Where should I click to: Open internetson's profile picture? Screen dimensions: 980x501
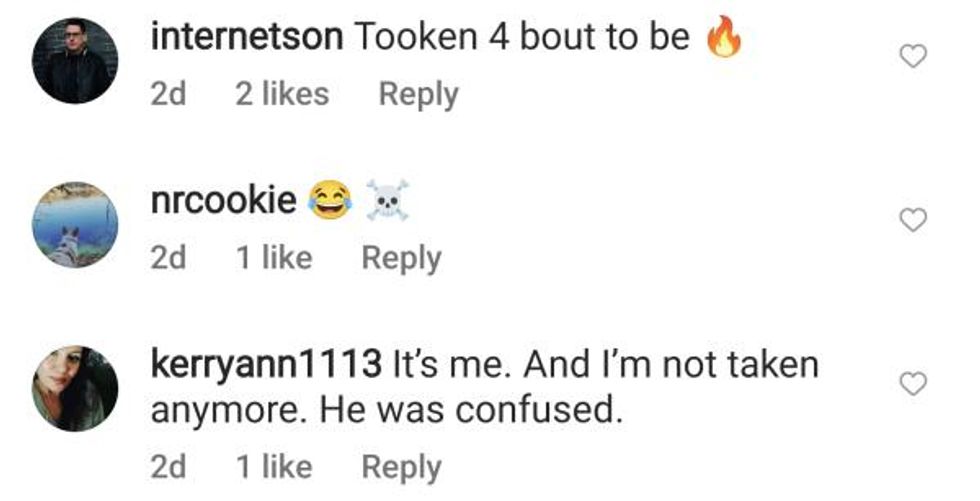(76, 60)
